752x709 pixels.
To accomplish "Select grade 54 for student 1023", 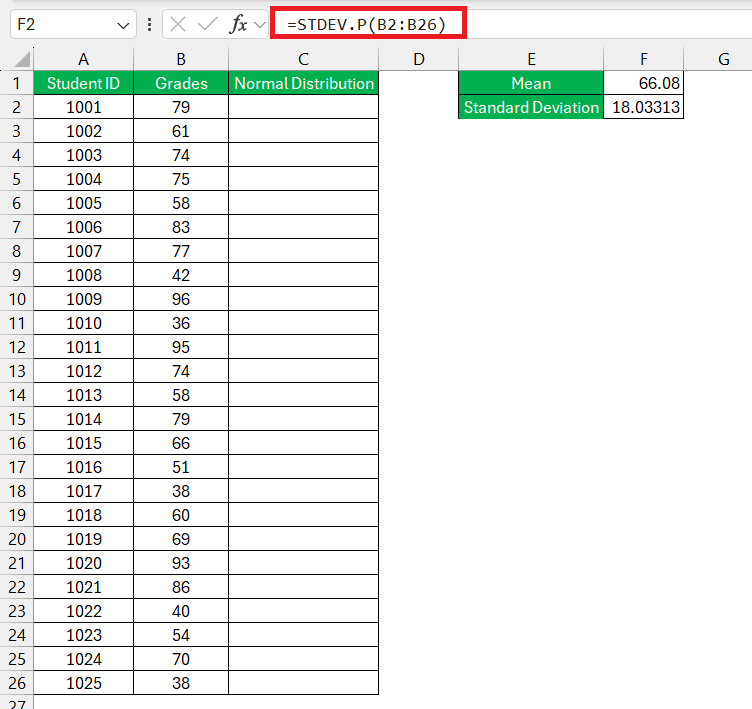I will click(181, 635).
